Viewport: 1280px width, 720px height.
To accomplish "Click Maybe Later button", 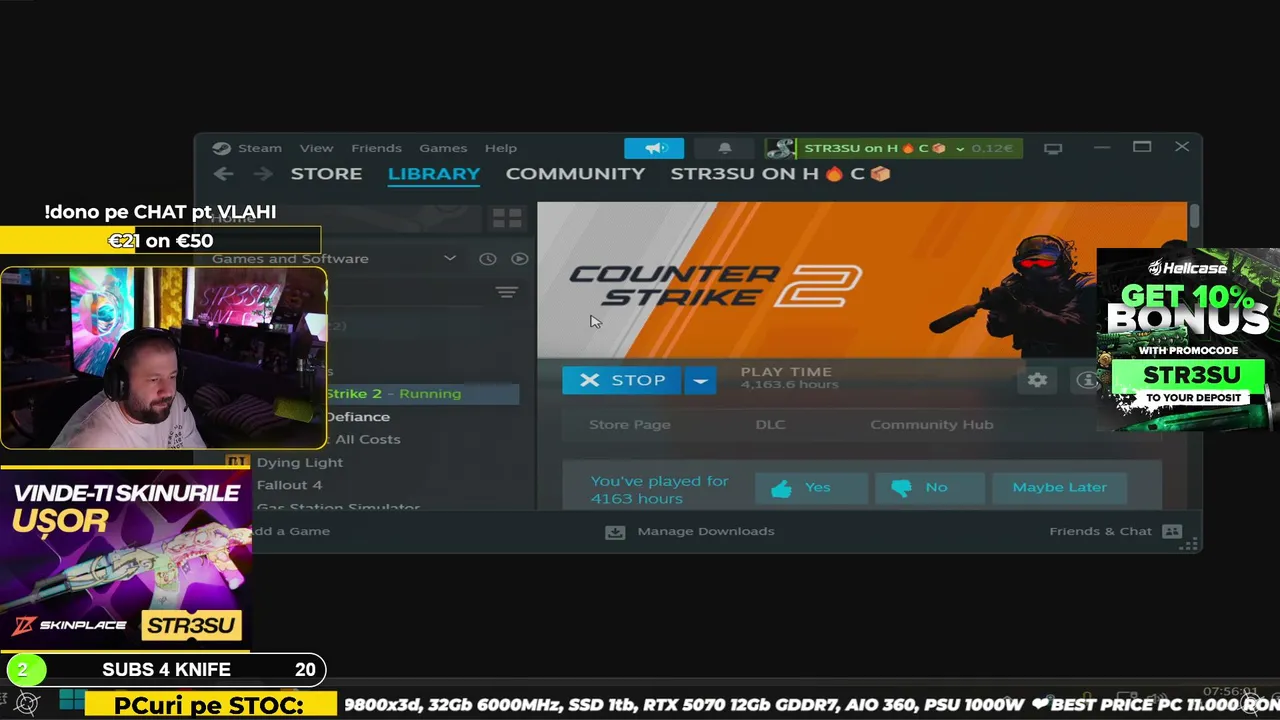I will click(1059, 487).
